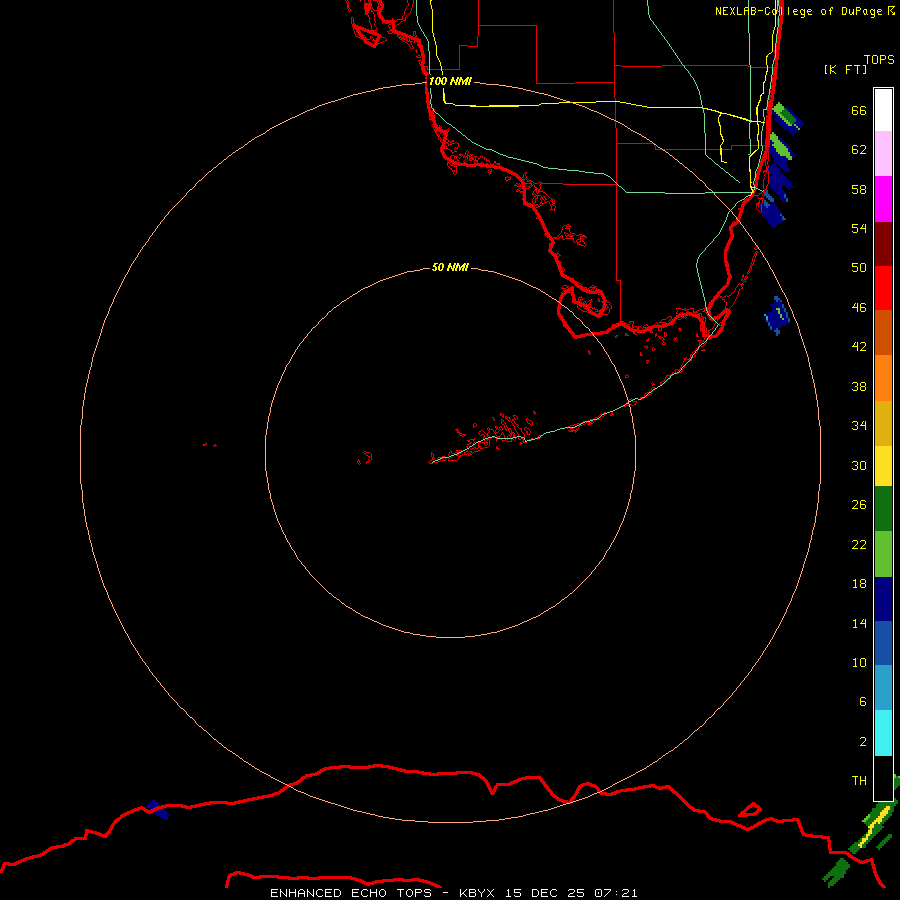Click the "ENHANCED ECHO TOPS" product title
Screen dimensions: 900x900
click(351, 893)
